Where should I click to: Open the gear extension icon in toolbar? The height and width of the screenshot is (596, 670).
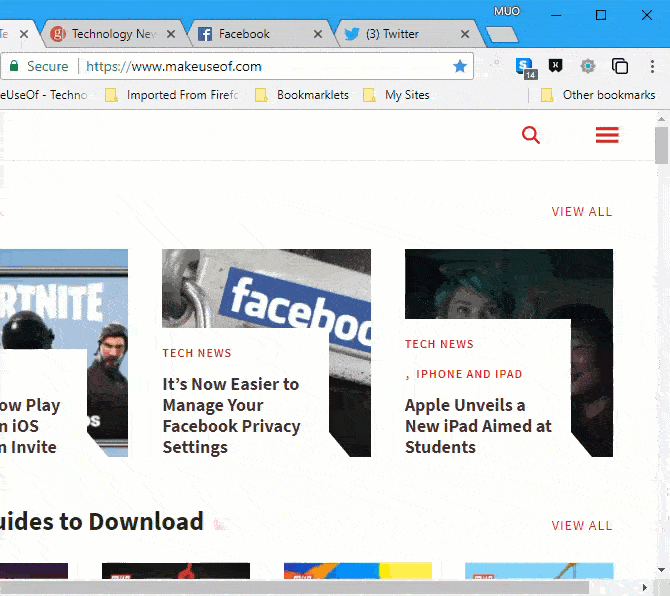(x=588, y=66)
